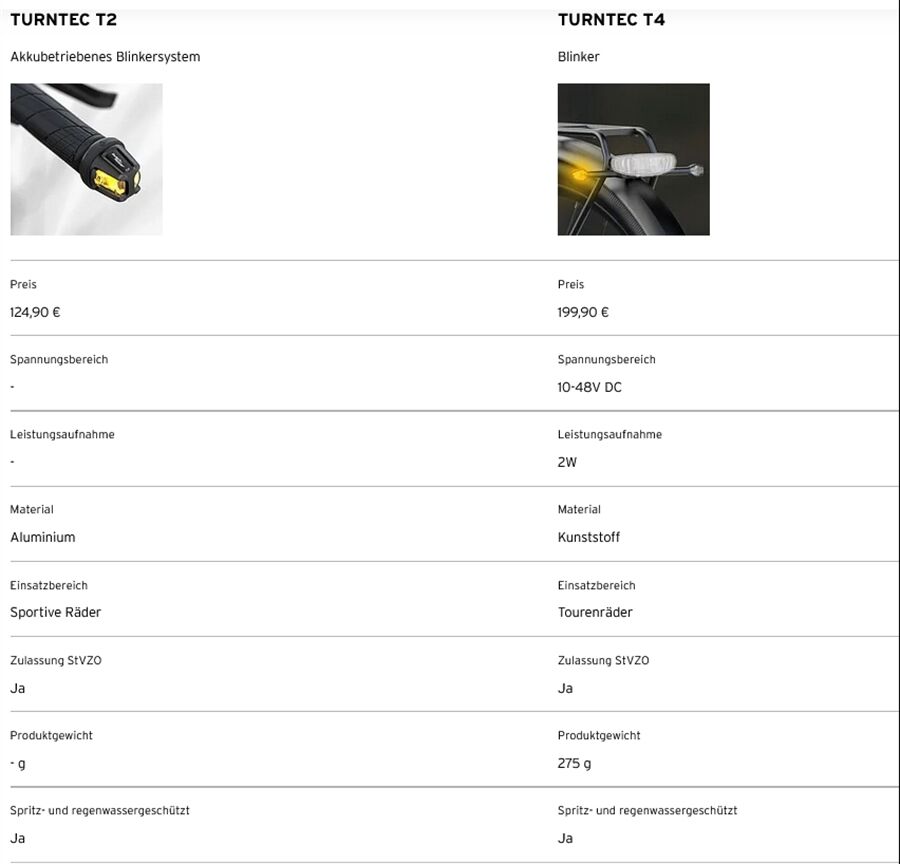
Task: Click the 10-48V DC voltage value
Action: pos(589,387)
